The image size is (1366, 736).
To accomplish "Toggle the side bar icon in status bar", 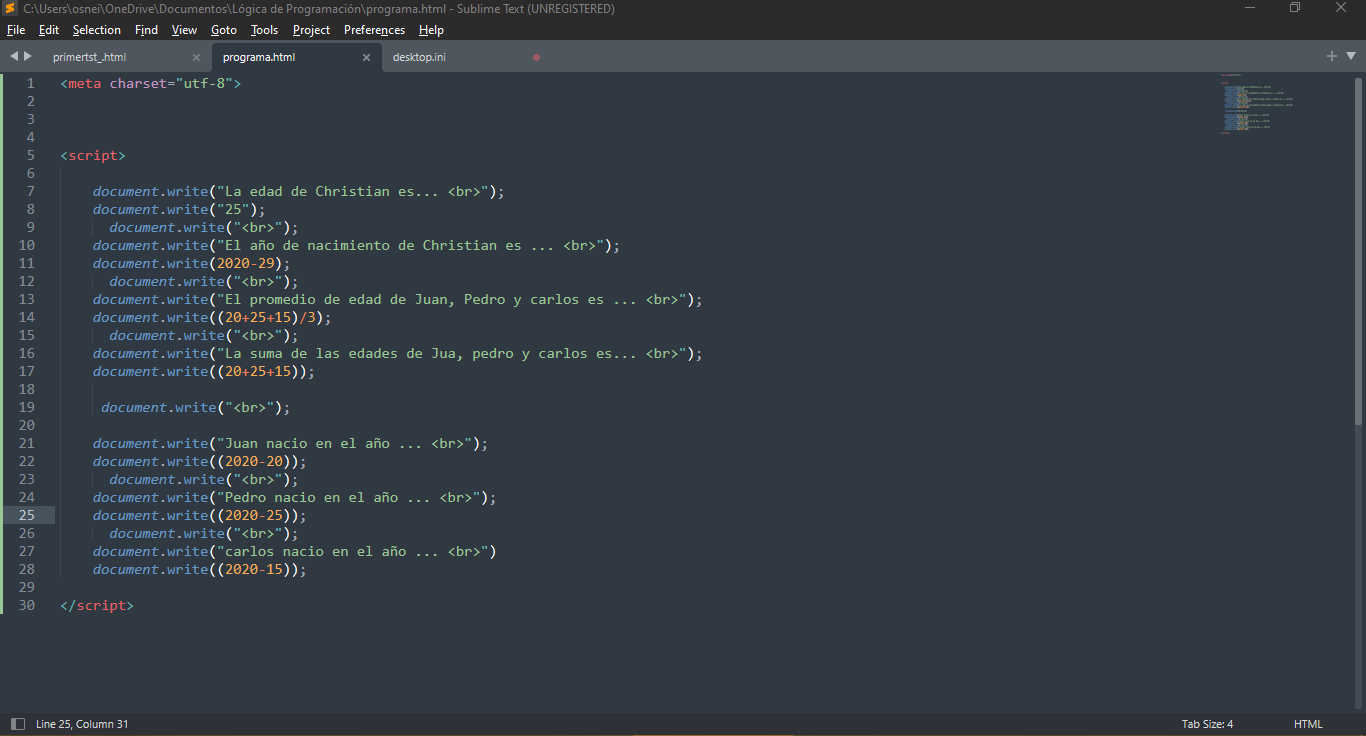I will [17, 724].
